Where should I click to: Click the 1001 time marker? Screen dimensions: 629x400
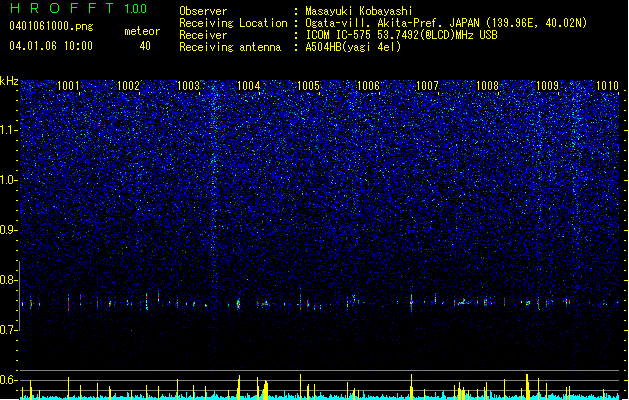68,85
